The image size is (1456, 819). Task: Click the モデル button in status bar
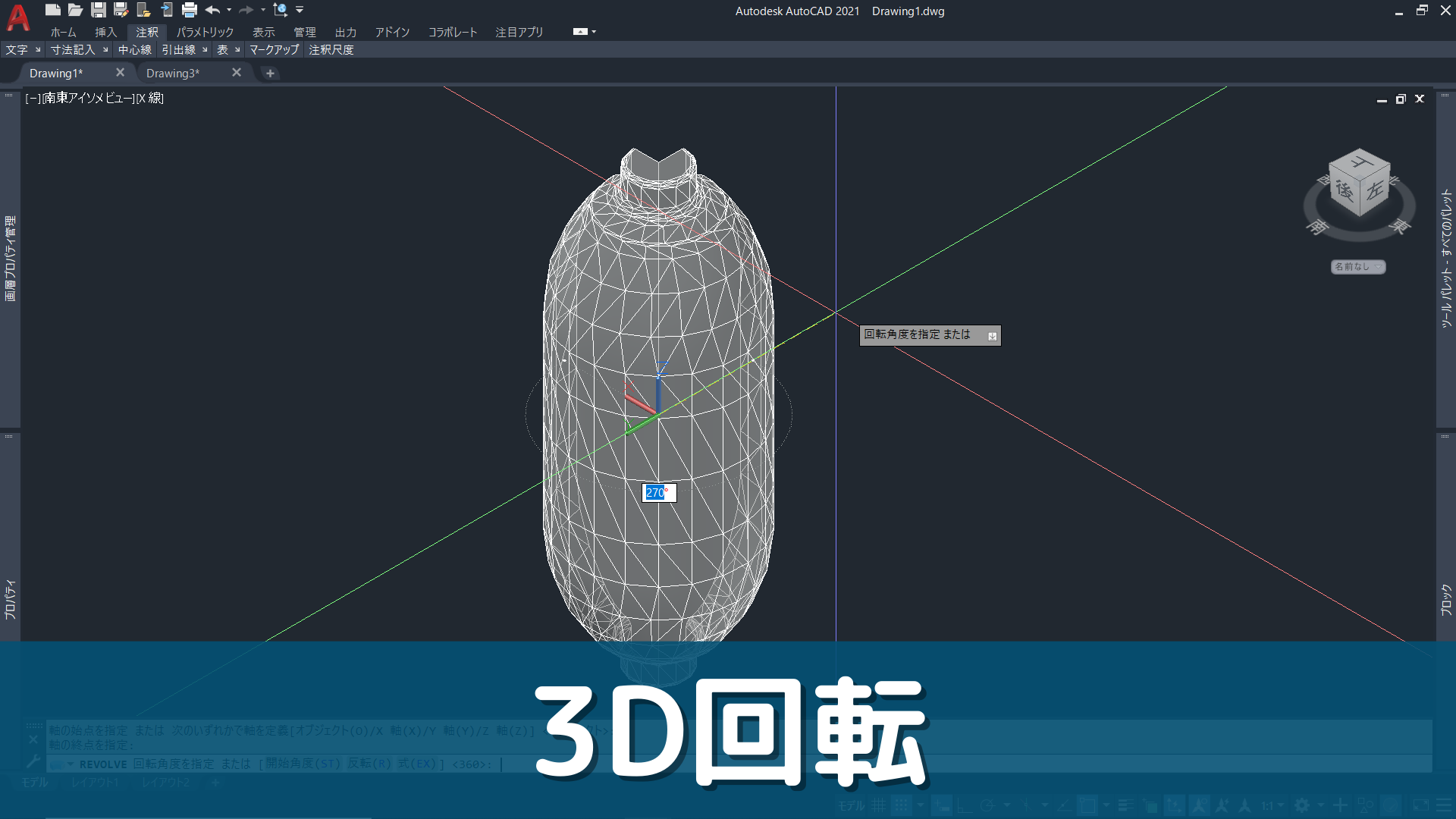[851, 805]
